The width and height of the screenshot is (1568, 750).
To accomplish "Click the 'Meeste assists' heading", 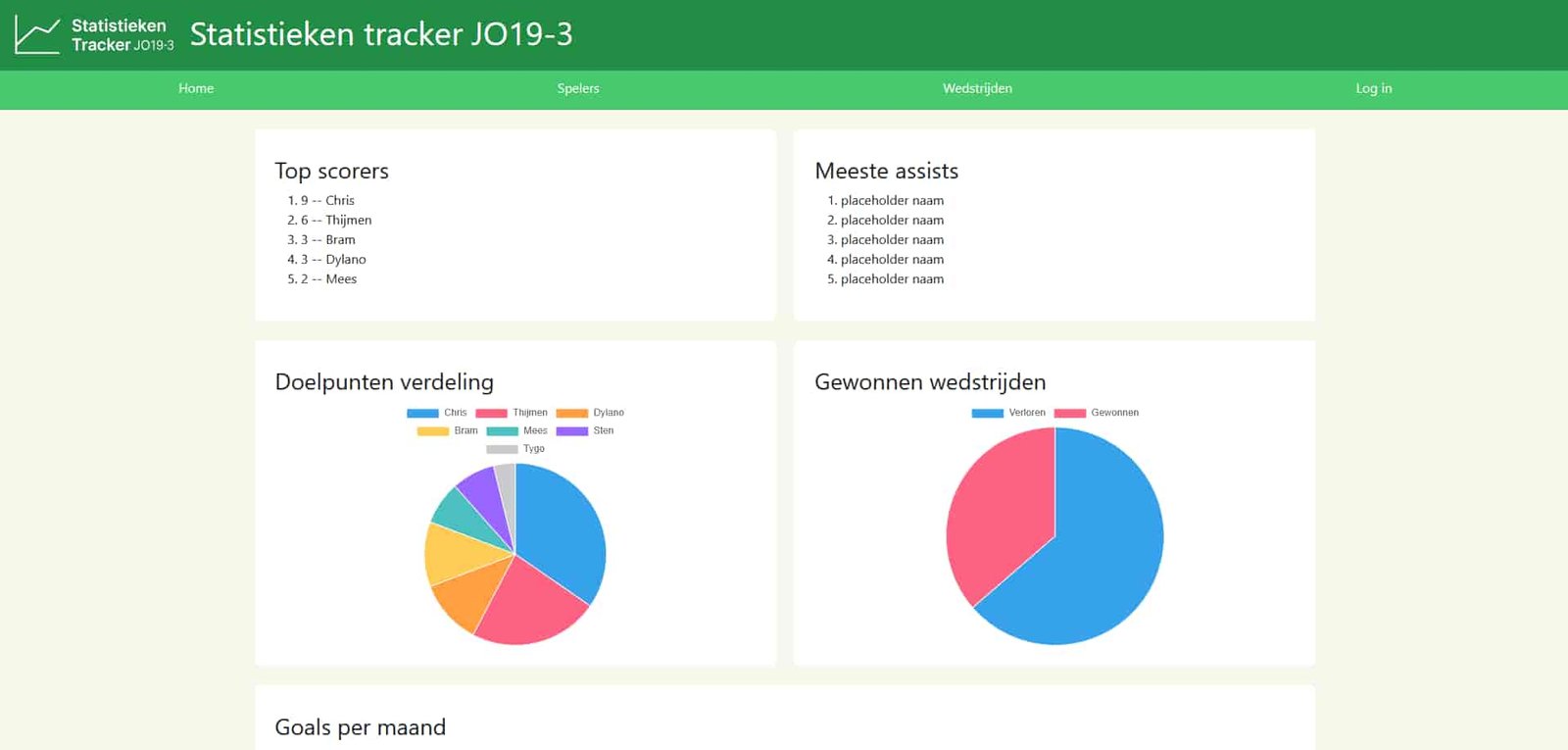I will (886, 171).
